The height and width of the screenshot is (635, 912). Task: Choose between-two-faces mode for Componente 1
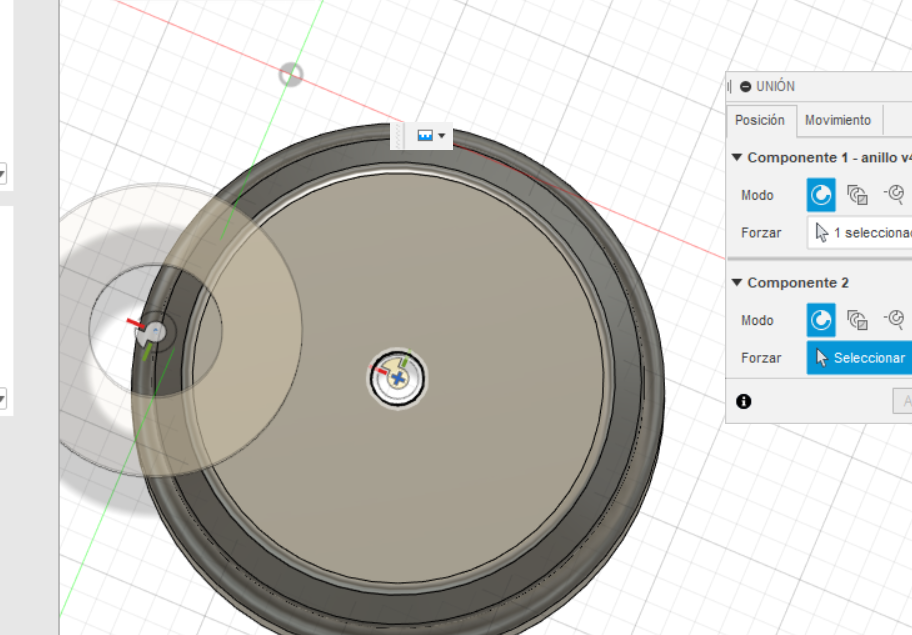(x=857, y=195)
